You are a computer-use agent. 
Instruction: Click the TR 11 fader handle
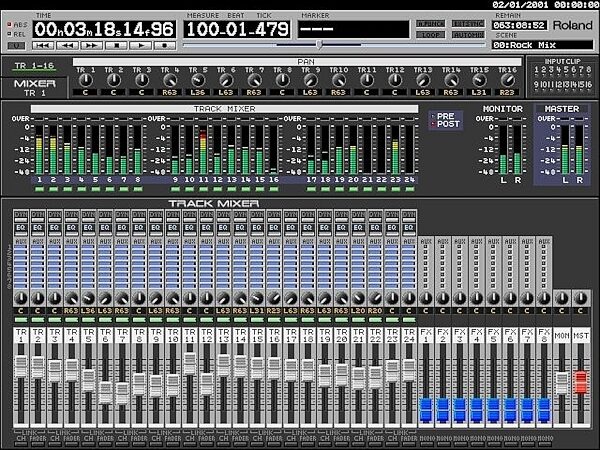(189, 363)
